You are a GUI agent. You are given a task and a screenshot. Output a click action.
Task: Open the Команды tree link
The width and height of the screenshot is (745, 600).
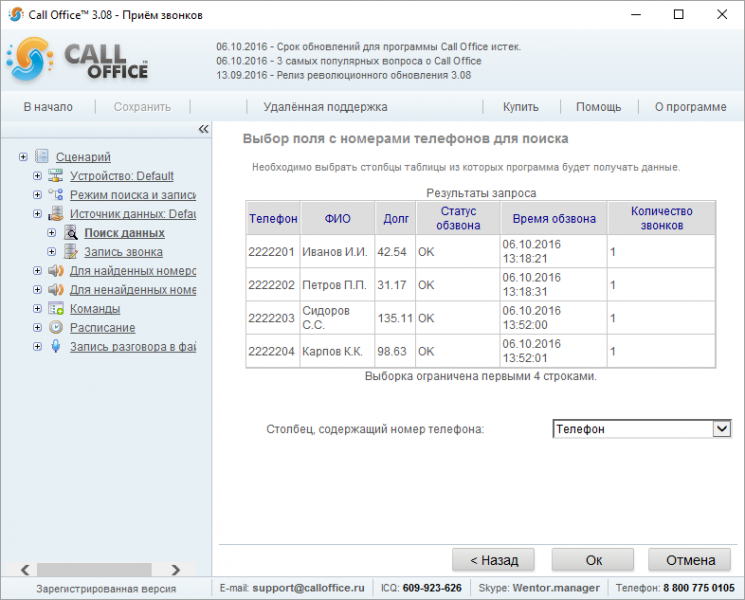[95, 309]
